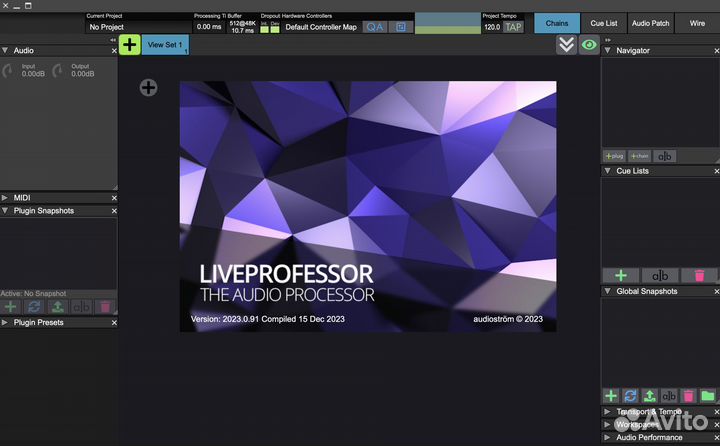
Task: Rename plugin snapshot with a|b icon
Action: 81,306
